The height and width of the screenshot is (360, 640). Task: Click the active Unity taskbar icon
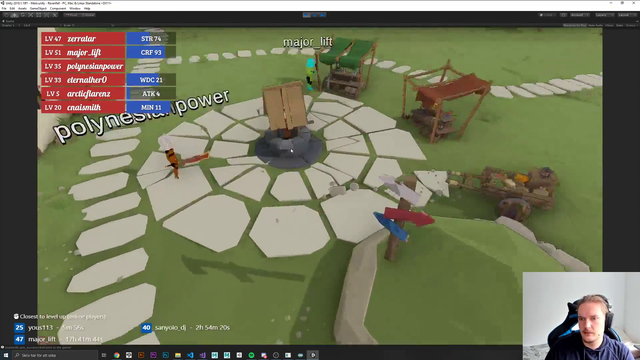(313, 355)
